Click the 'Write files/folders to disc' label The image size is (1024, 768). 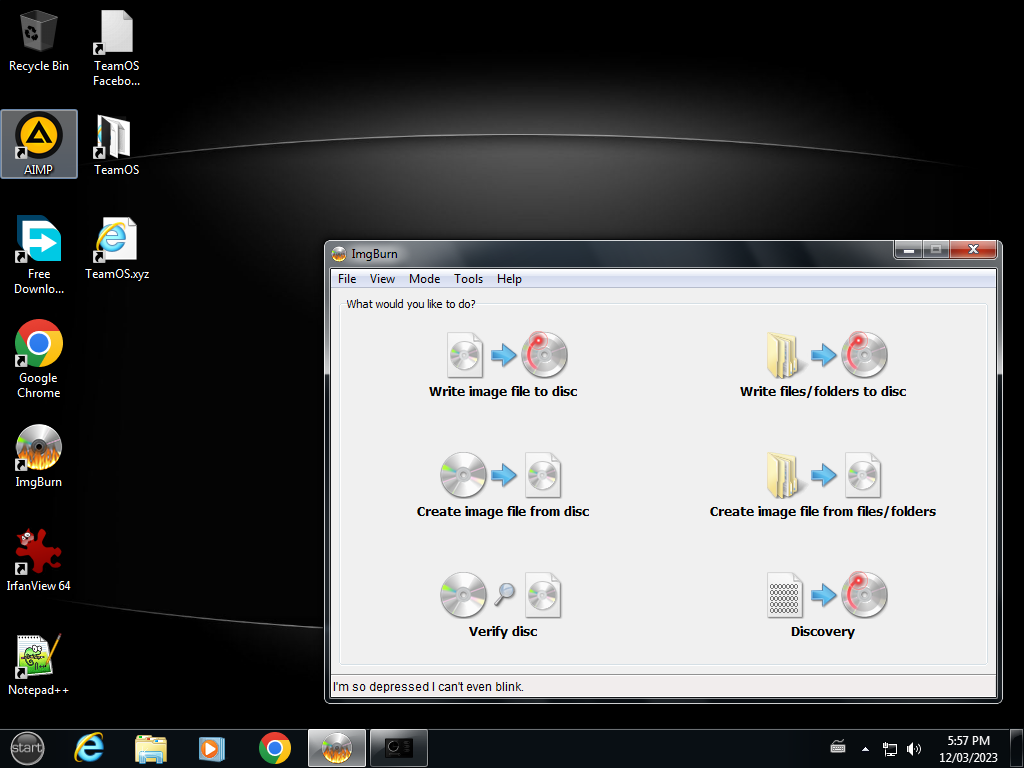pyautogui.click(x=823, y=391)
